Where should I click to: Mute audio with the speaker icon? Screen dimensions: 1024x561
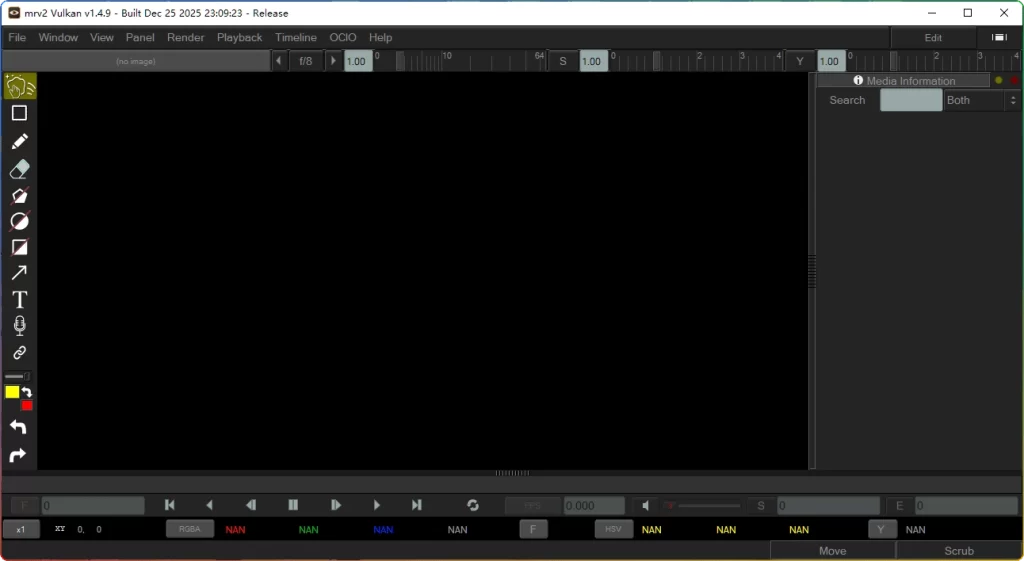[645, 505]
